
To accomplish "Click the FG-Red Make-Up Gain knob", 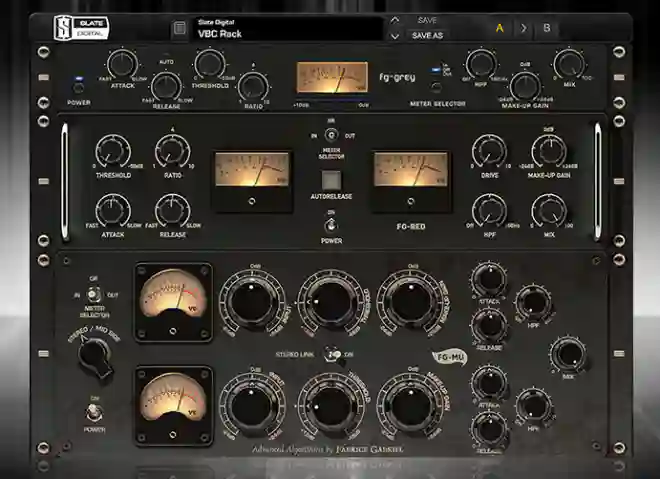I will (549, 152).
